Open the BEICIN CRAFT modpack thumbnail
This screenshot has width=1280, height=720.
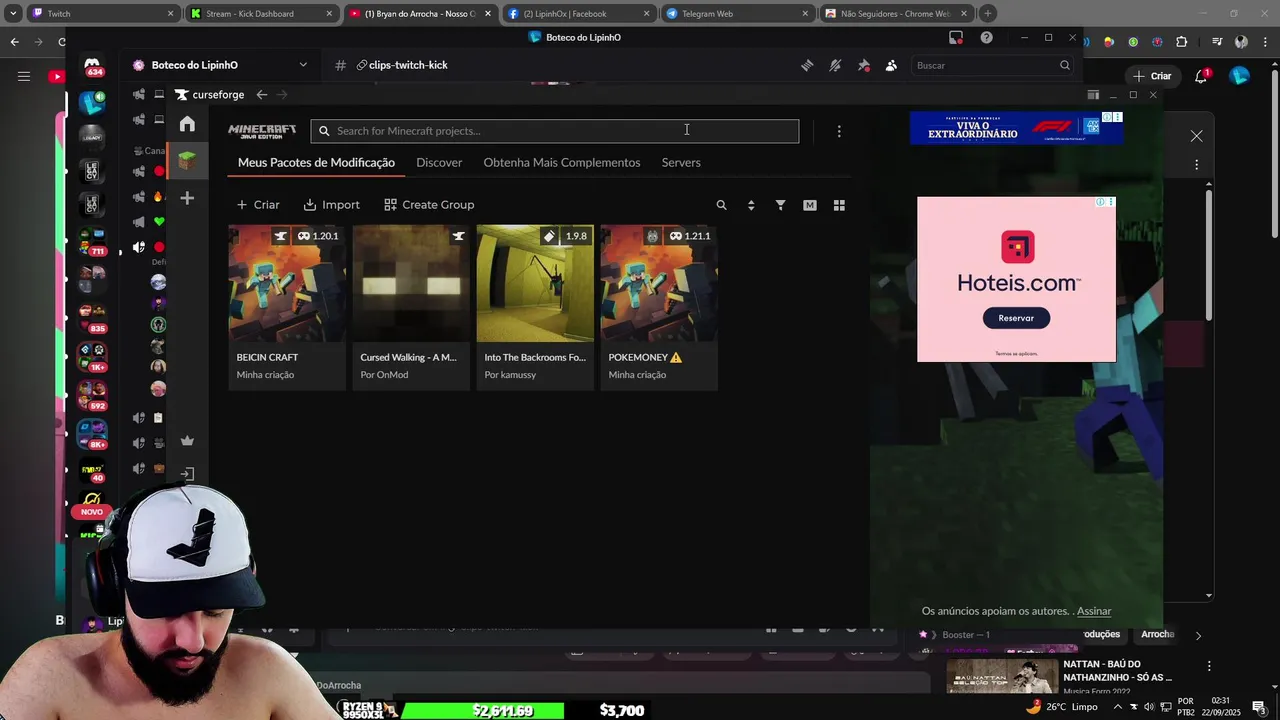tap(287, 284)
